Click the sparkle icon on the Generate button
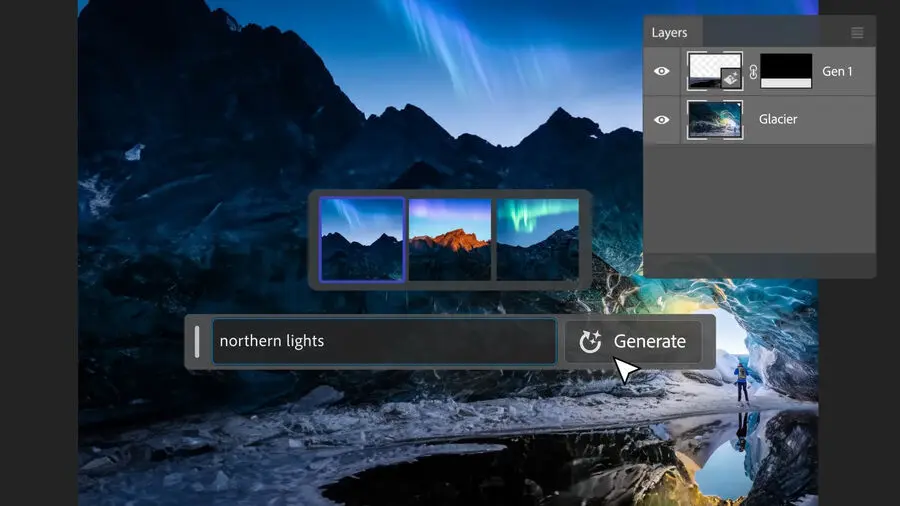900x506 pixels. coord(590,342)
